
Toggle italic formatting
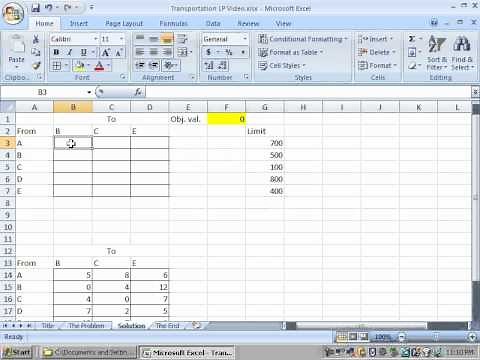(x=70, y=52)
